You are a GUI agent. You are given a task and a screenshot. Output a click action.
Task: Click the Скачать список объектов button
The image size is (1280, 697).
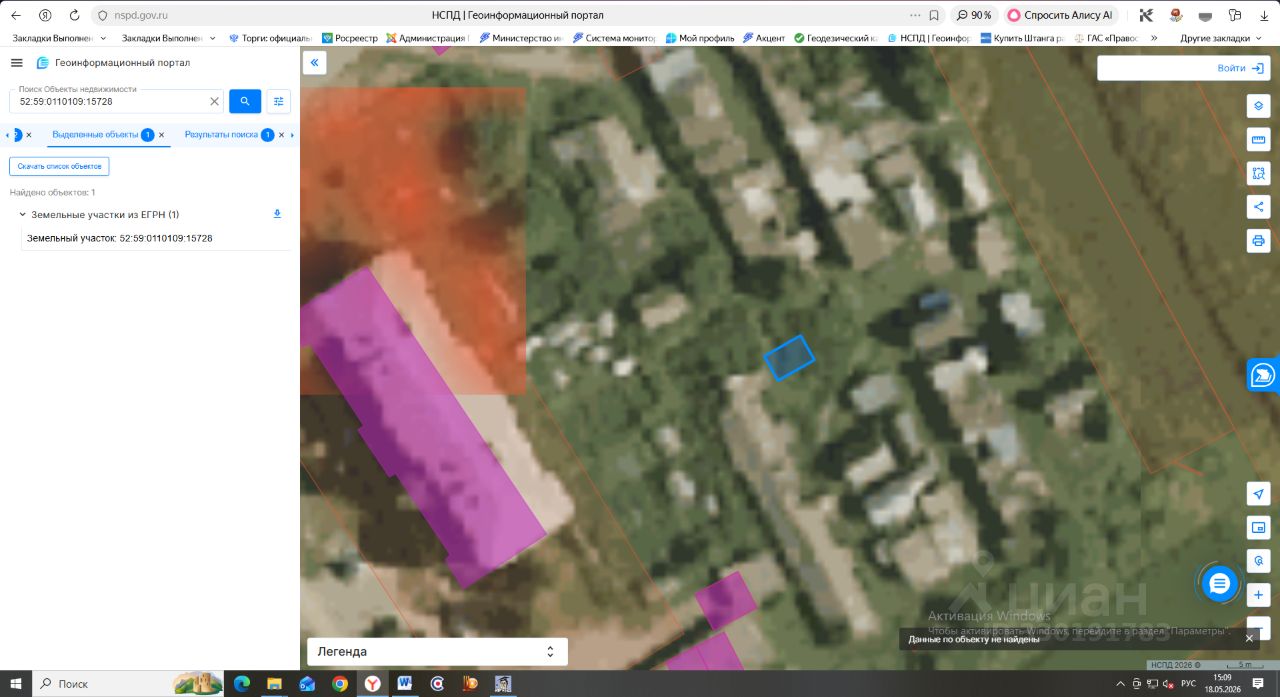(x=59, y=166)
